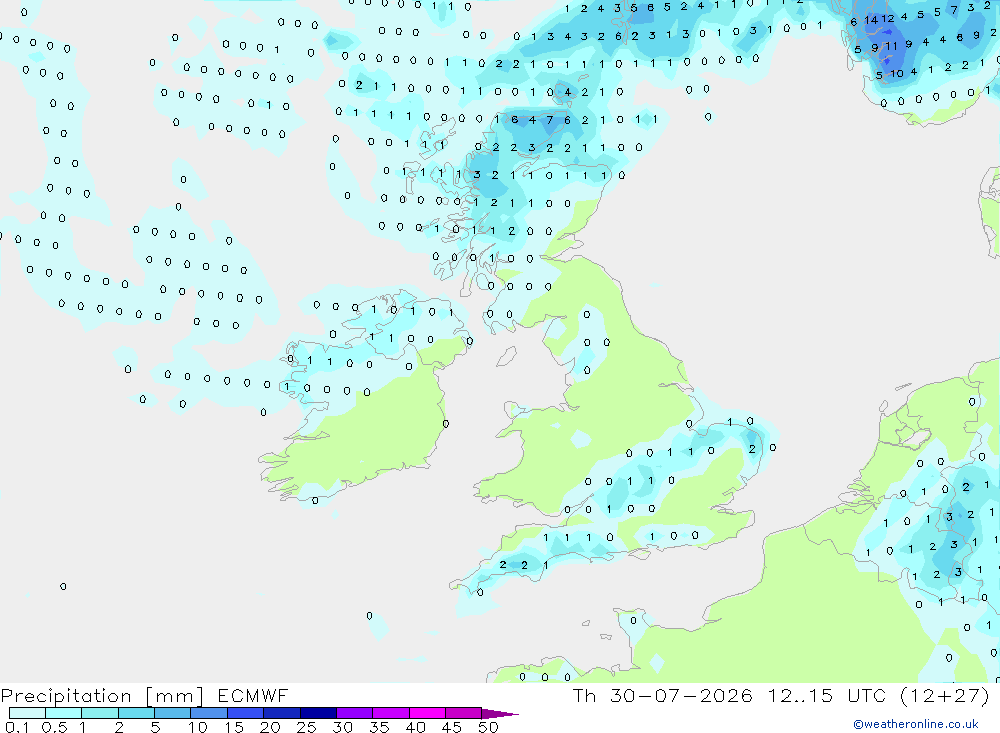Click the legend tick label '15'
This screenshot has width=1000, height=733.
click(233, 727)
